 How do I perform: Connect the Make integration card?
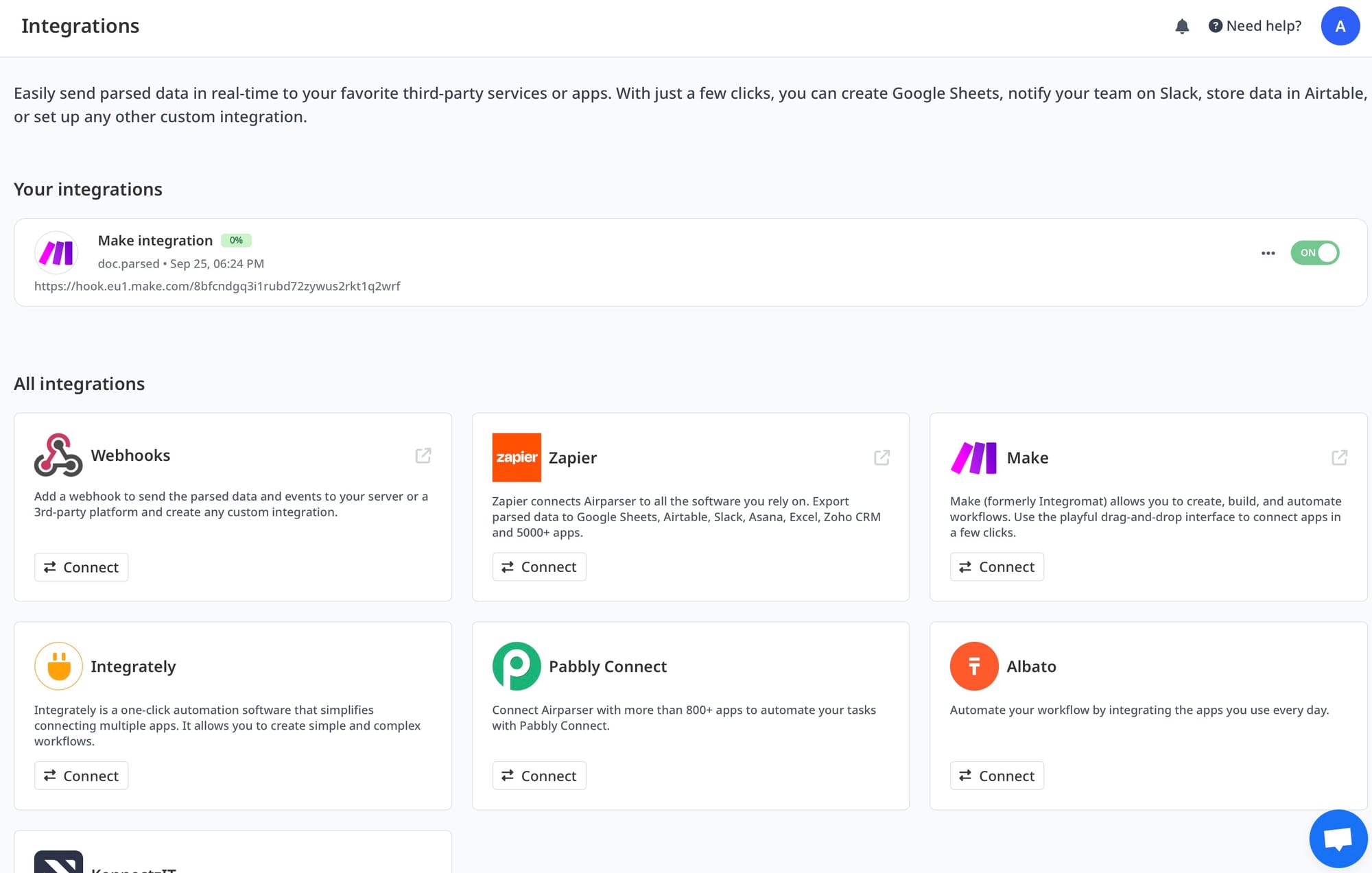click(x=996, y=567)
